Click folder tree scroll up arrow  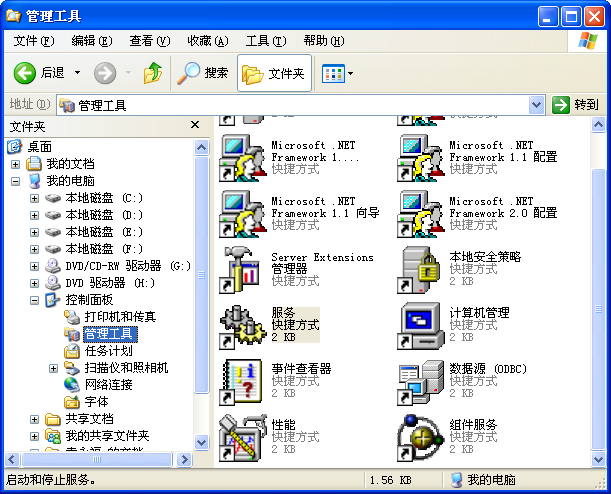point(201,147)
